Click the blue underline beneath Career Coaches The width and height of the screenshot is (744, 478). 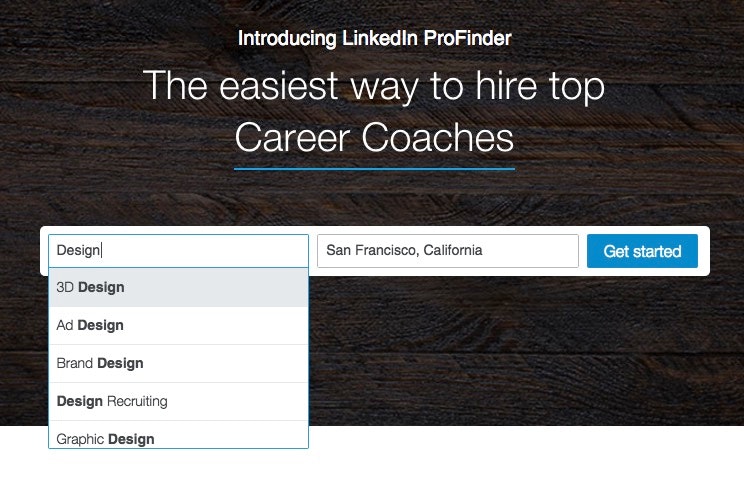pyautogui.click(x=374, y=169)
